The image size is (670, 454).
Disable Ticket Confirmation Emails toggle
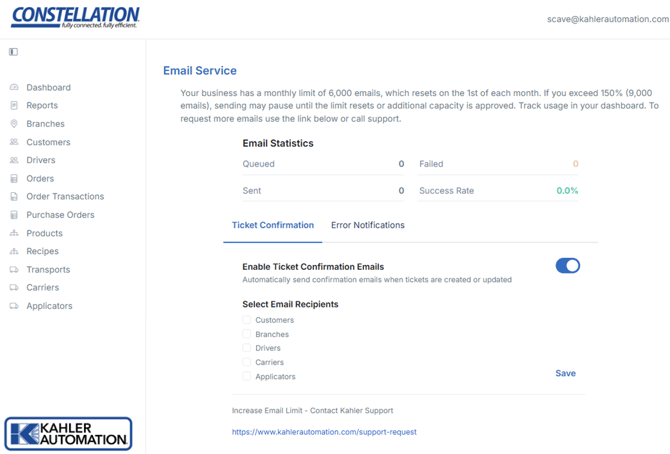[567, 266]
